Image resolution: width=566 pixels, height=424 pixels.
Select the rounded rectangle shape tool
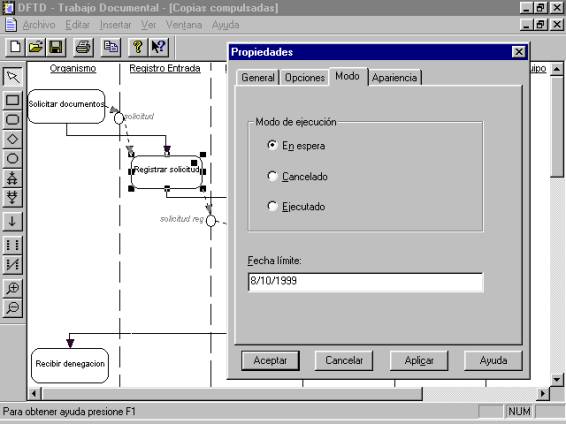(13, 119)
